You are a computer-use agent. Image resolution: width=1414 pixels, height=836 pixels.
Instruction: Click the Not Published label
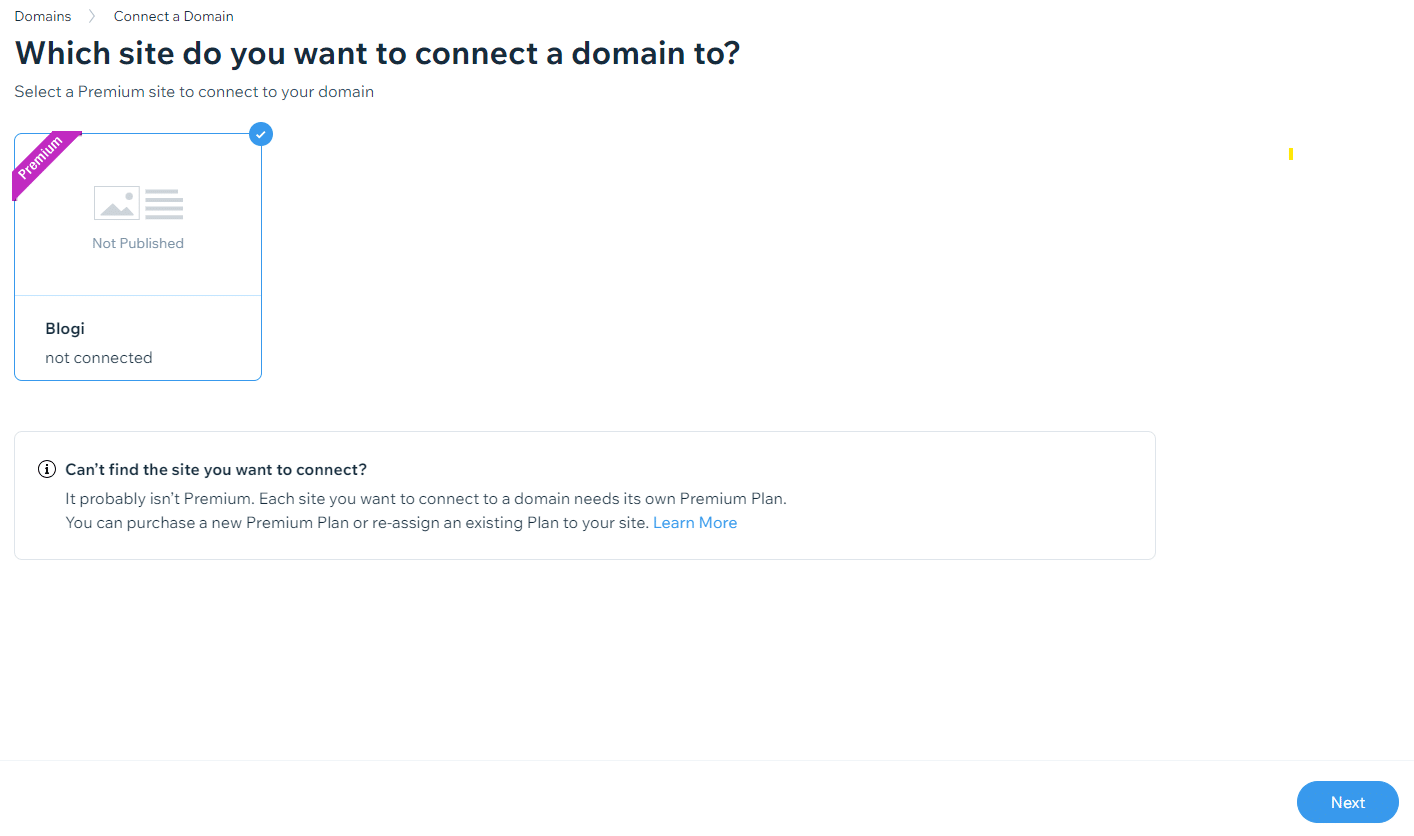tap(138, 243)
